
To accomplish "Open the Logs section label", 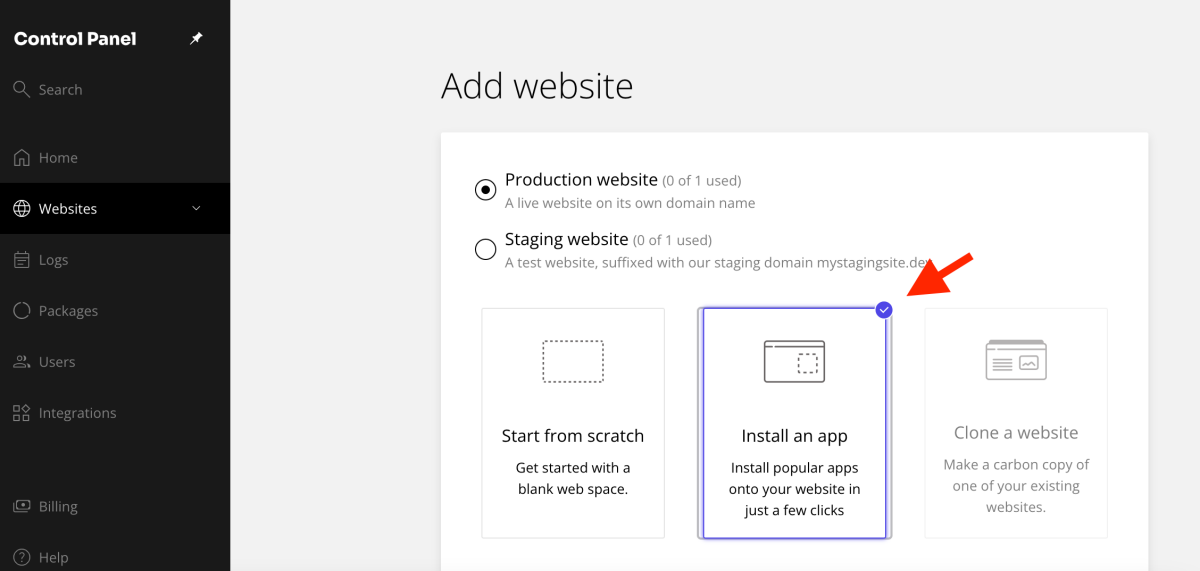I will point(53,260).
